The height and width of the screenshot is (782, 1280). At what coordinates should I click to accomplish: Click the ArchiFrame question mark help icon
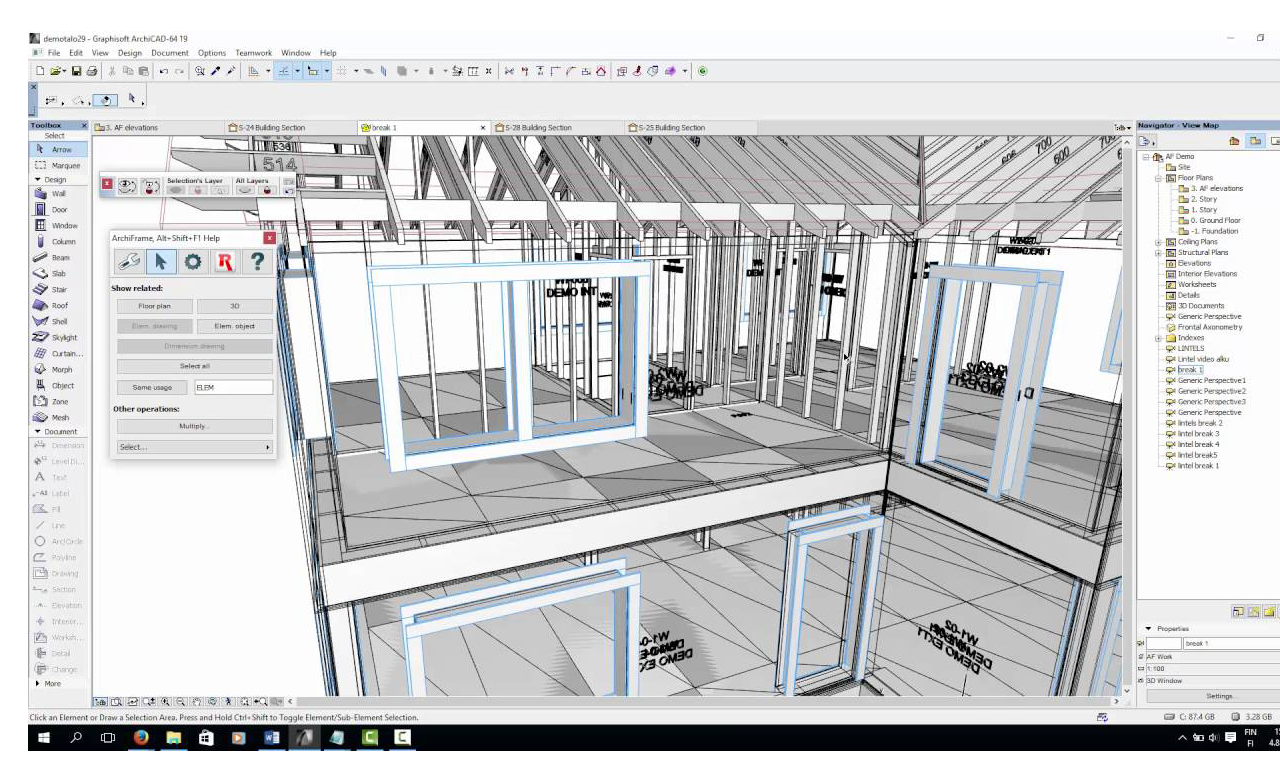click(x=257, y=262)
